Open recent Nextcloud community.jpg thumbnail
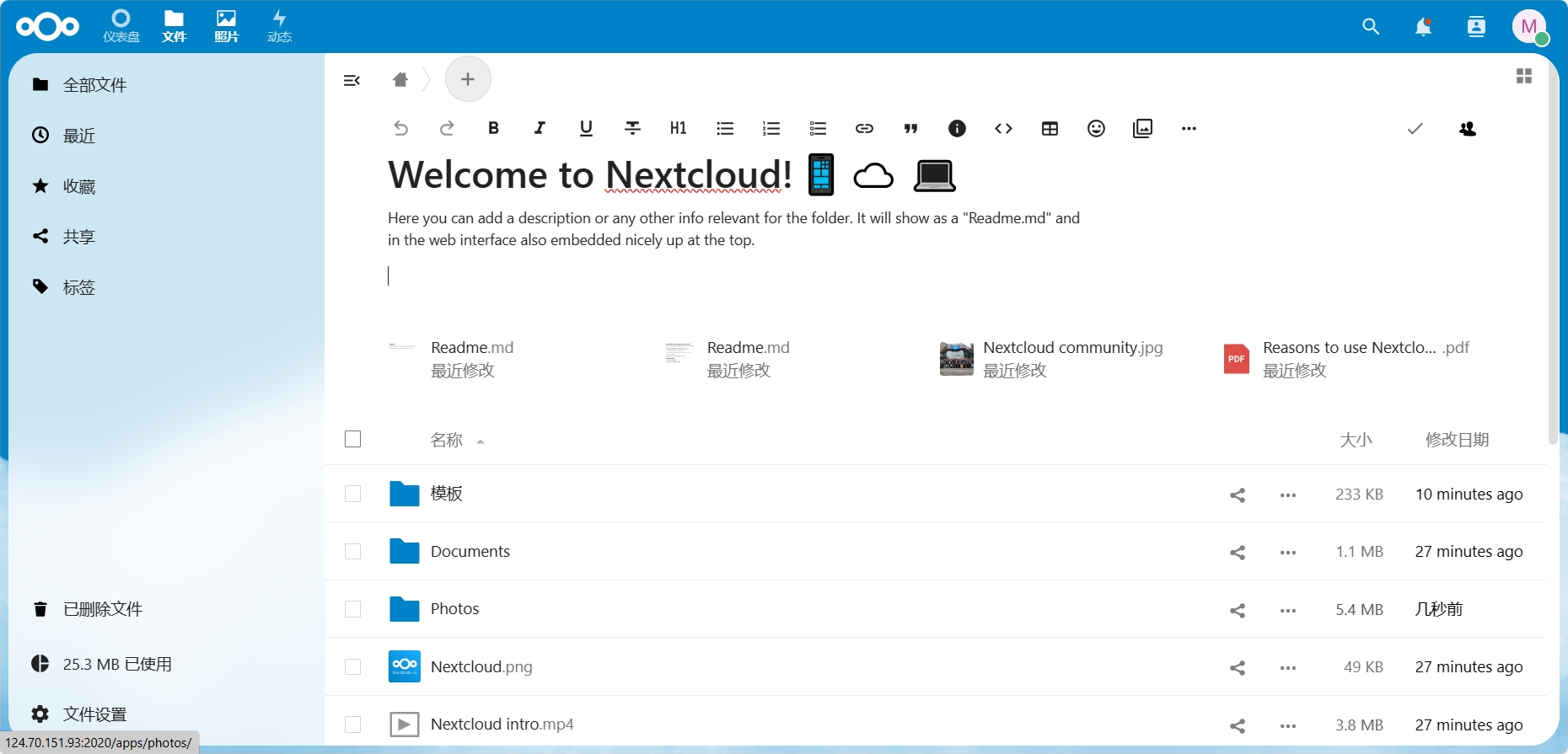This screenshot has width=1568, height=754. tap(957, 359)
